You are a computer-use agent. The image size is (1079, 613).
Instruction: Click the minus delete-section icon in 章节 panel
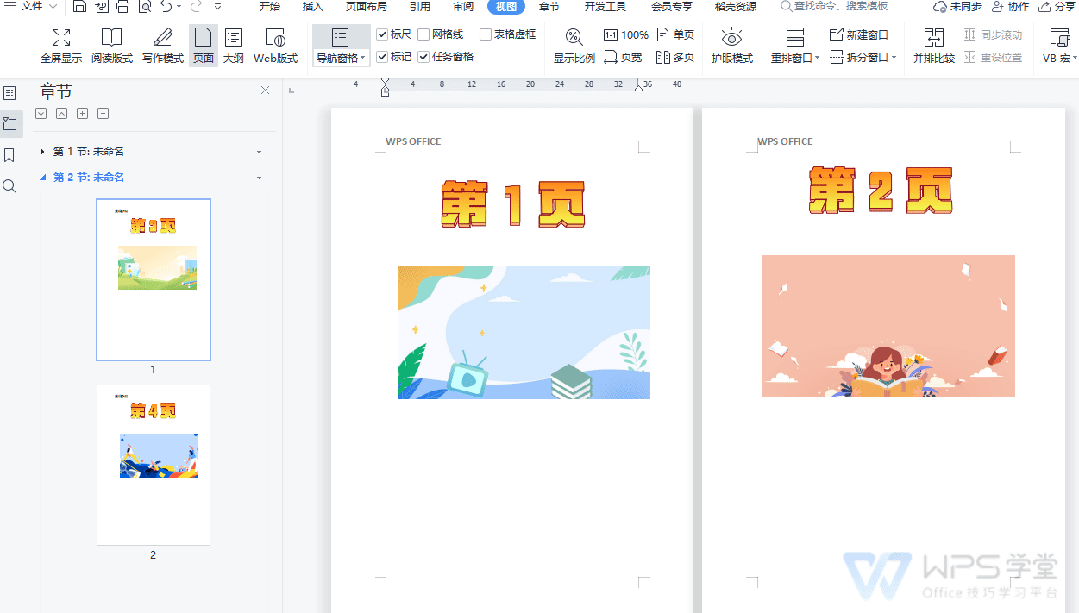tap(103, 114)
